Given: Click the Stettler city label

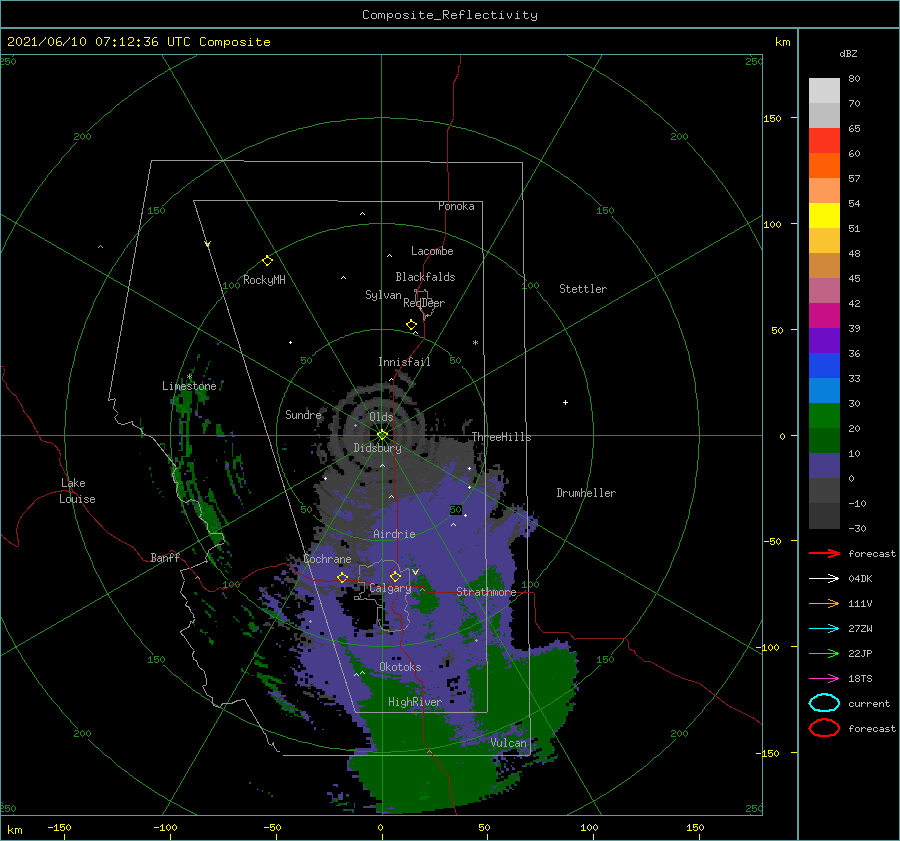Looking at the screenshot, I should [583, 289].
